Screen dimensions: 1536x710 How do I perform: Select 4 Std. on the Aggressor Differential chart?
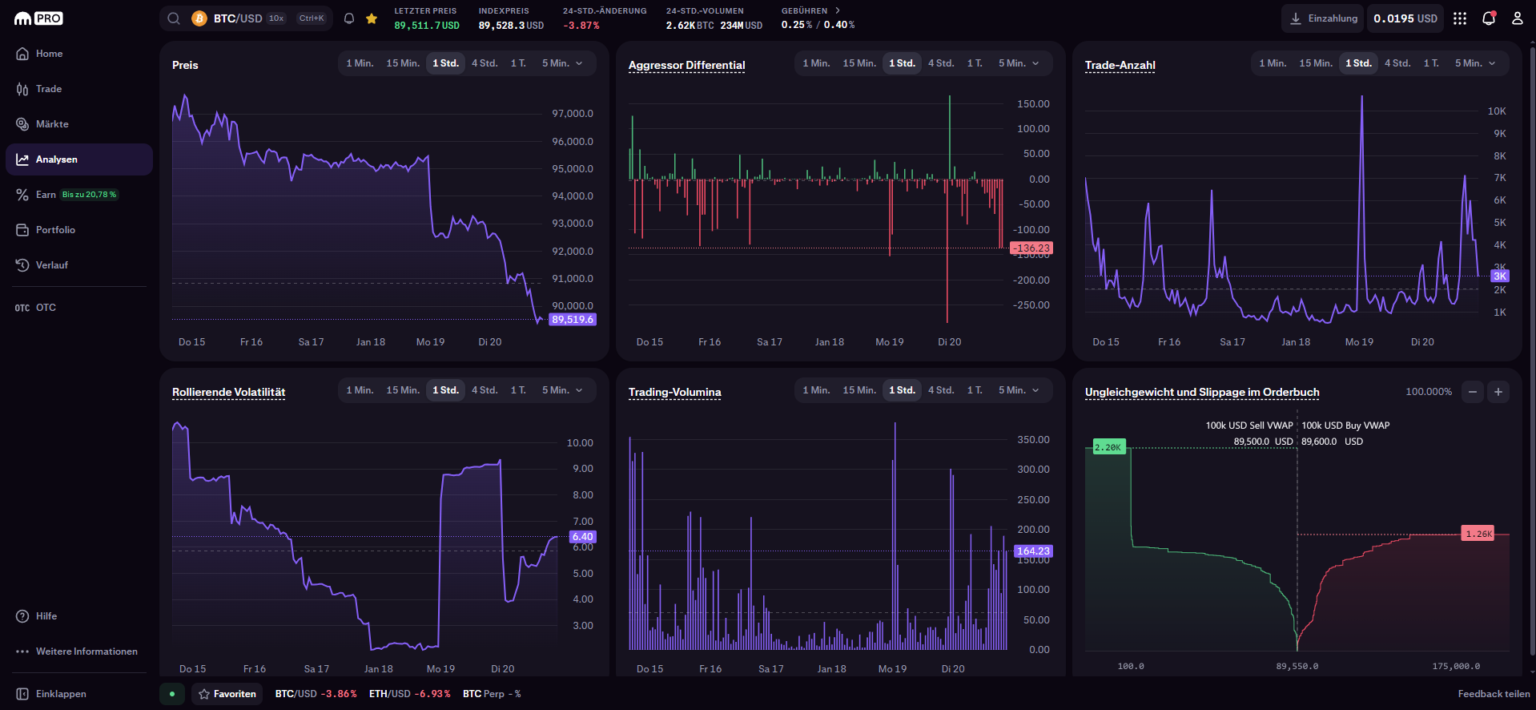click(940, 62)
